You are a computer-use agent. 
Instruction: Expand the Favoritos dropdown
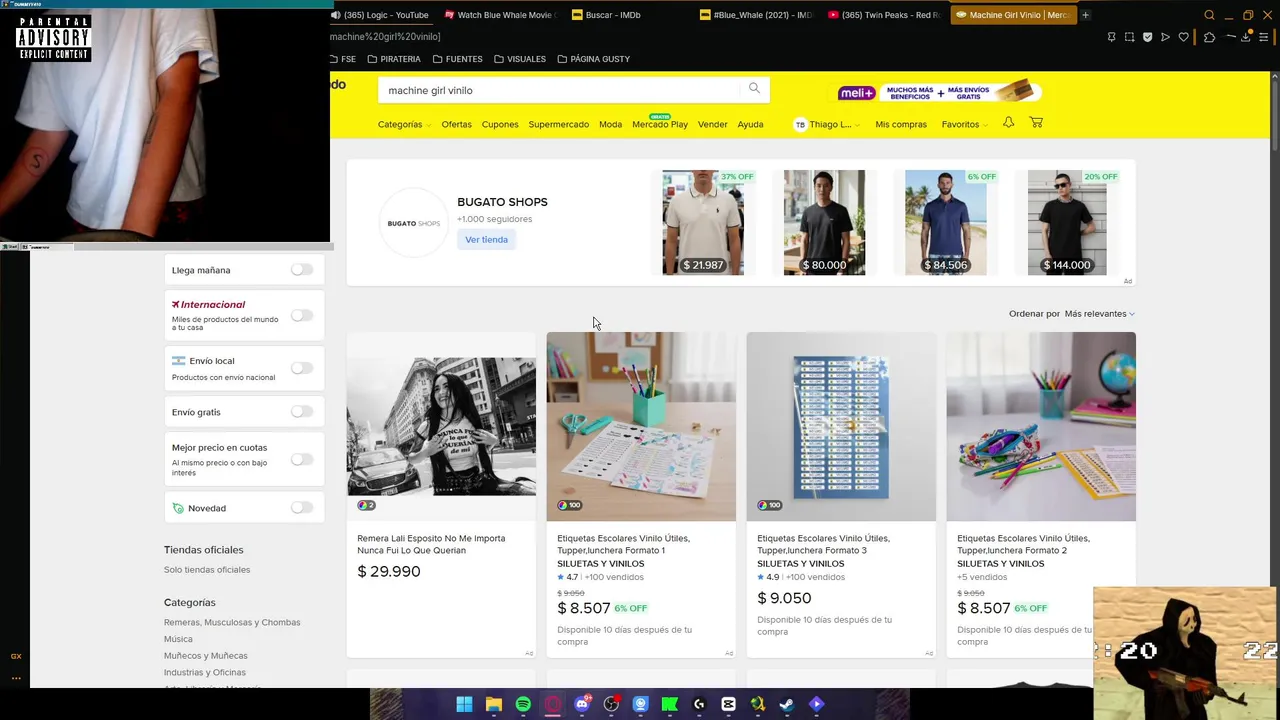click(964, 124)
